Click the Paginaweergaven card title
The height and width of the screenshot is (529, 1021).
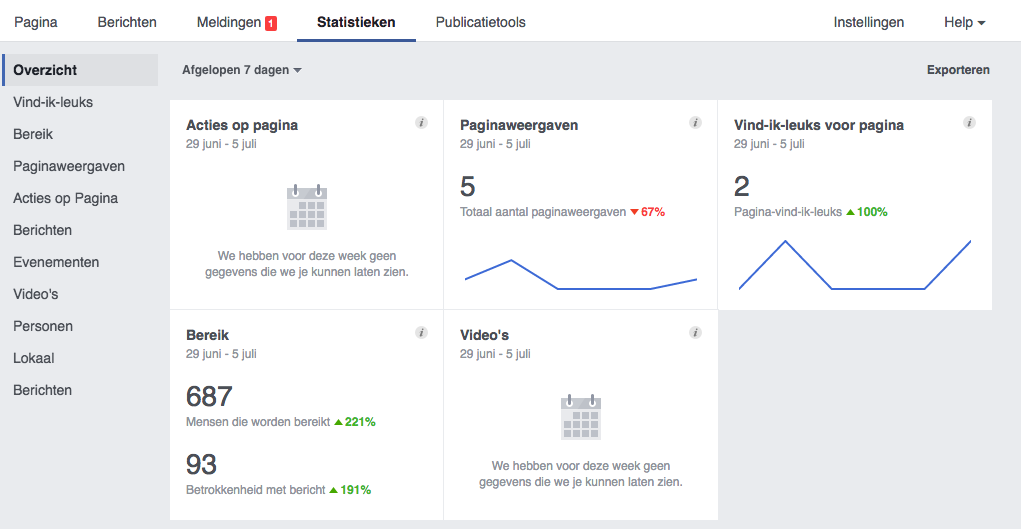(x=519, y=125)
